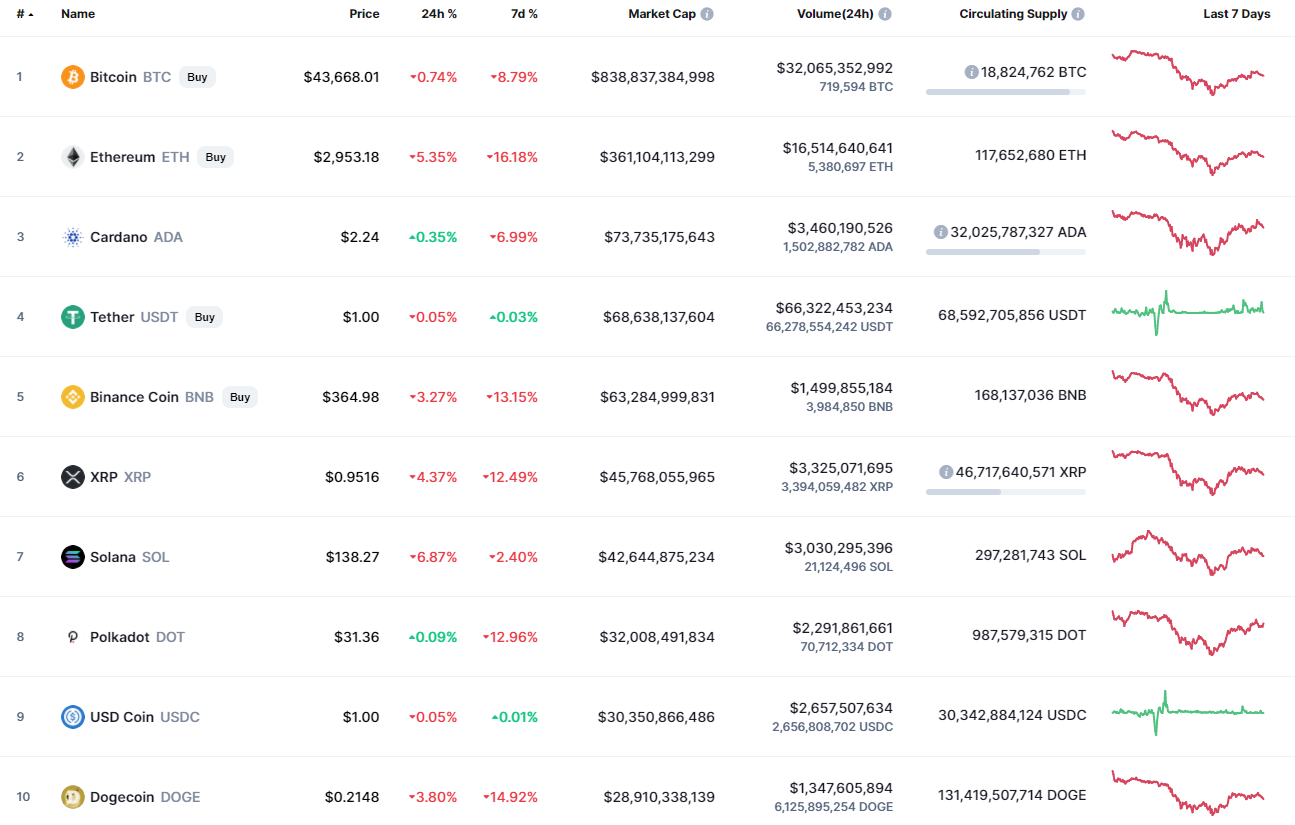Sort by the 24h % column header

(439, 14)
